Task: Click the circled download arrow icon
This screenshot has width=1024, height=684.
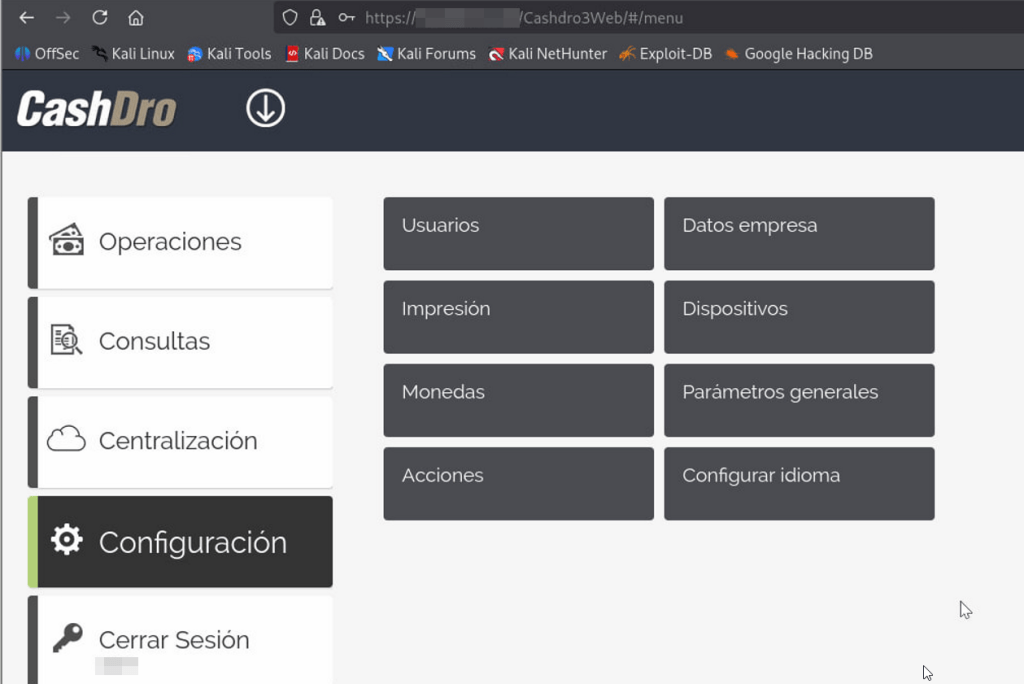Action: point(265,108)
